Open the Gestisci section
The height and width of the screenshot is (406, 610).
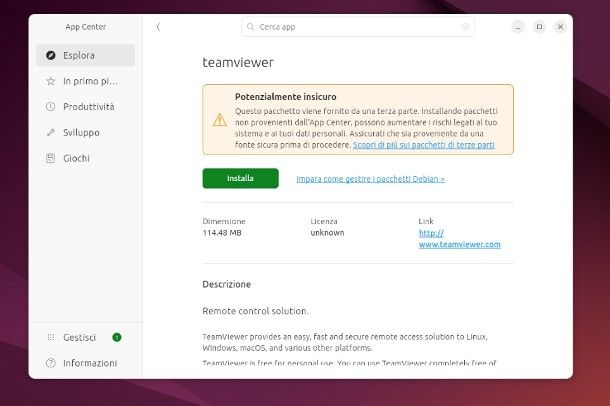pos(79,338)
